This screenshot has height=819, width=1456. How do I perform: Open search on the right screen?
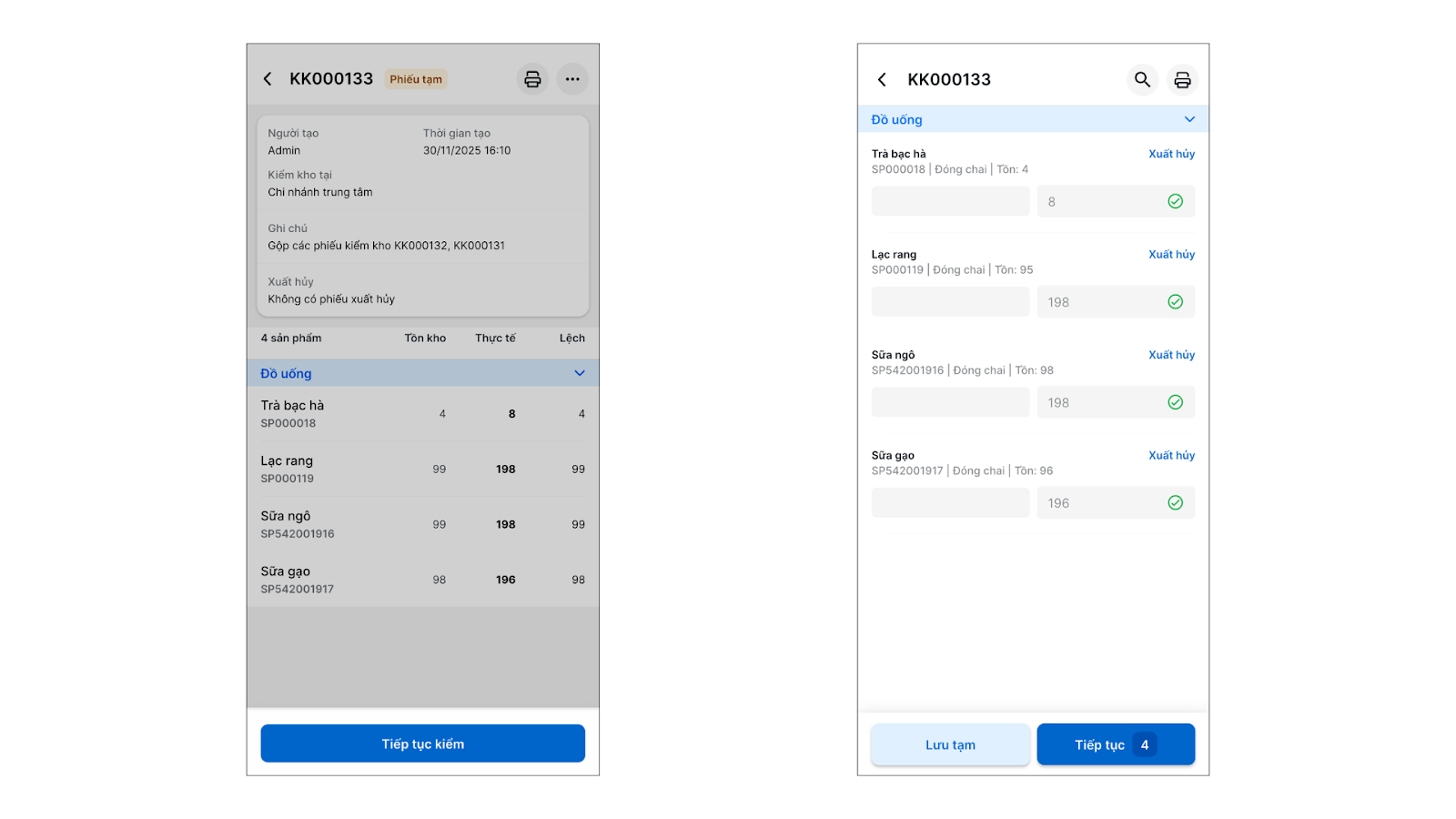point(1142,80)
